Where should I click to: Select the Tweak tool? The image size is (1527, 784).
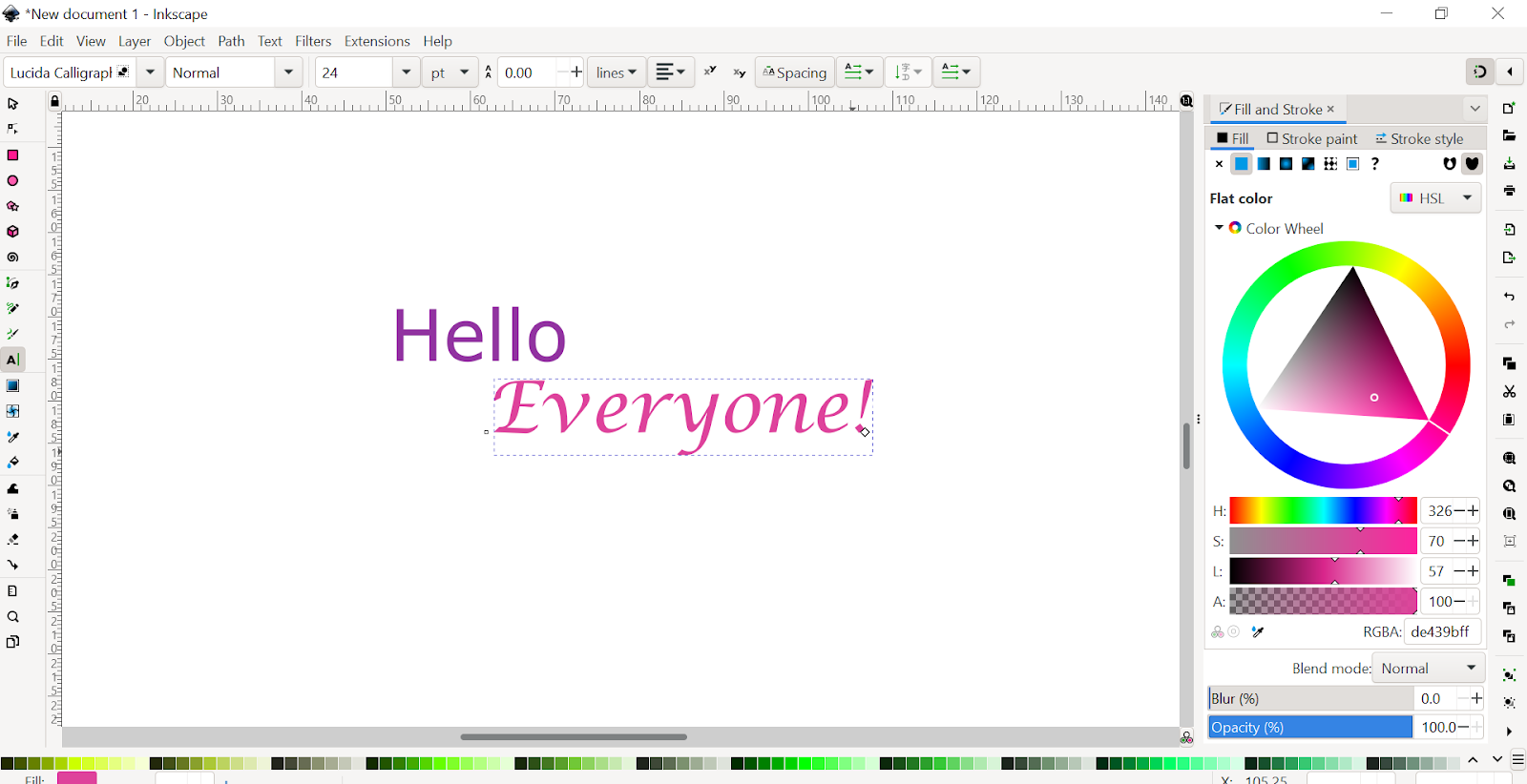pos(12,488)
